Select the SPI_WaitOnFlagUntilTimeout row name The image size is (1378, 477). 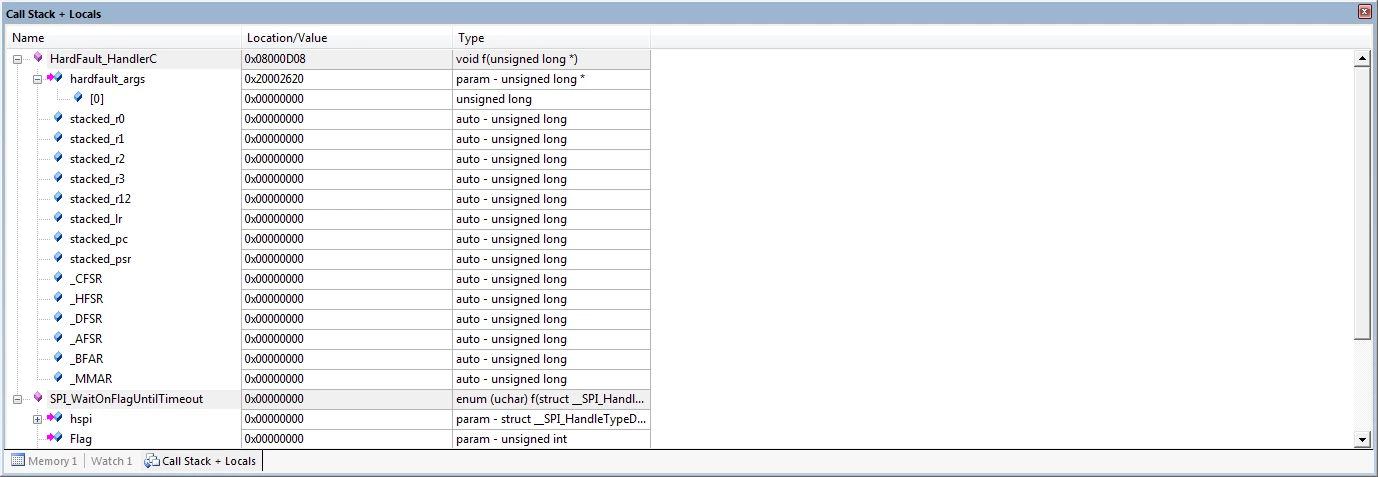click(126, 399)
